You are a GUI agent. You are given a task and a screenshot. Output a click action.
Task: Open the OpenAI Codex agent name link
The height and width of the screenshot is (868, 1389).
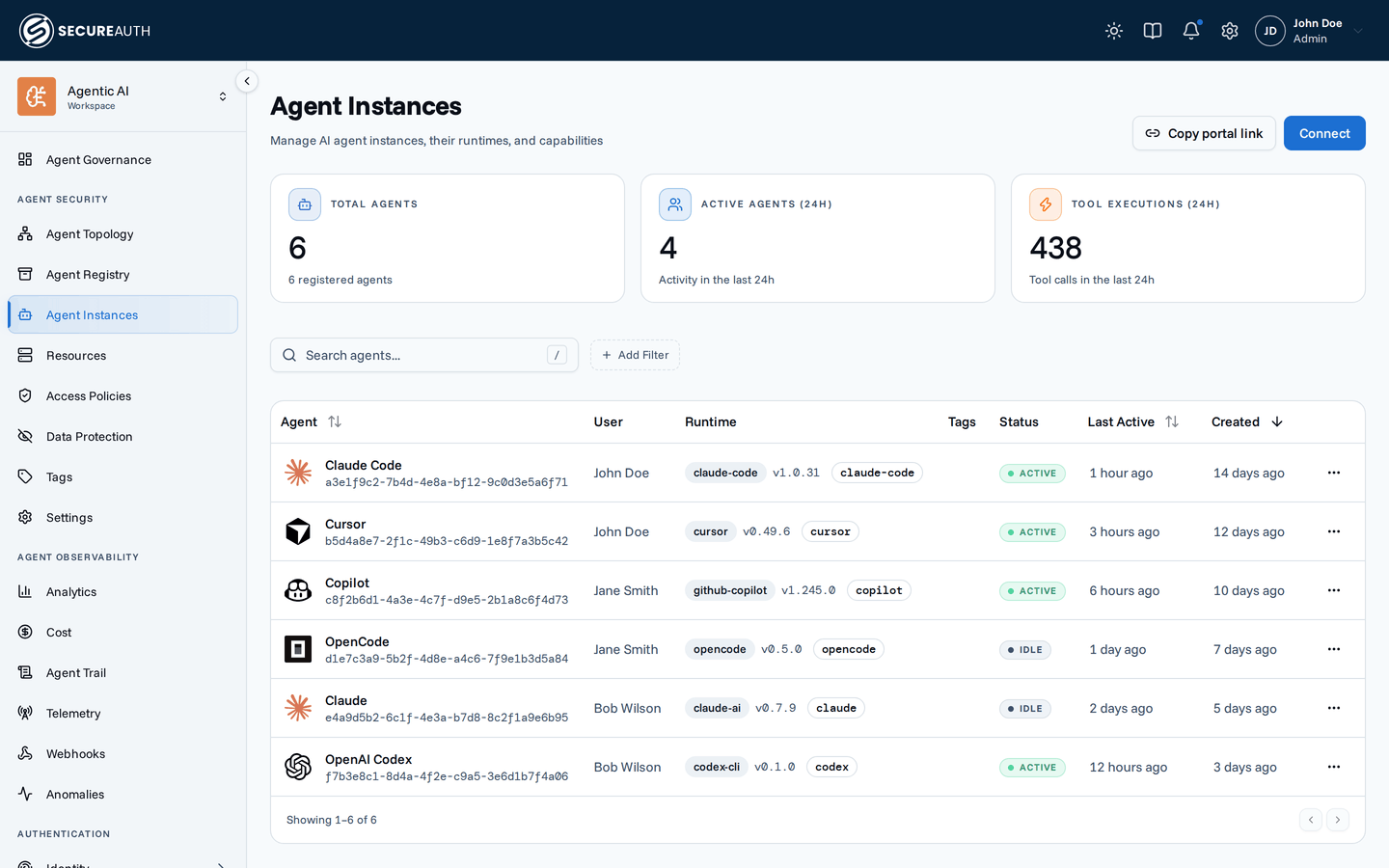point(368,759)
